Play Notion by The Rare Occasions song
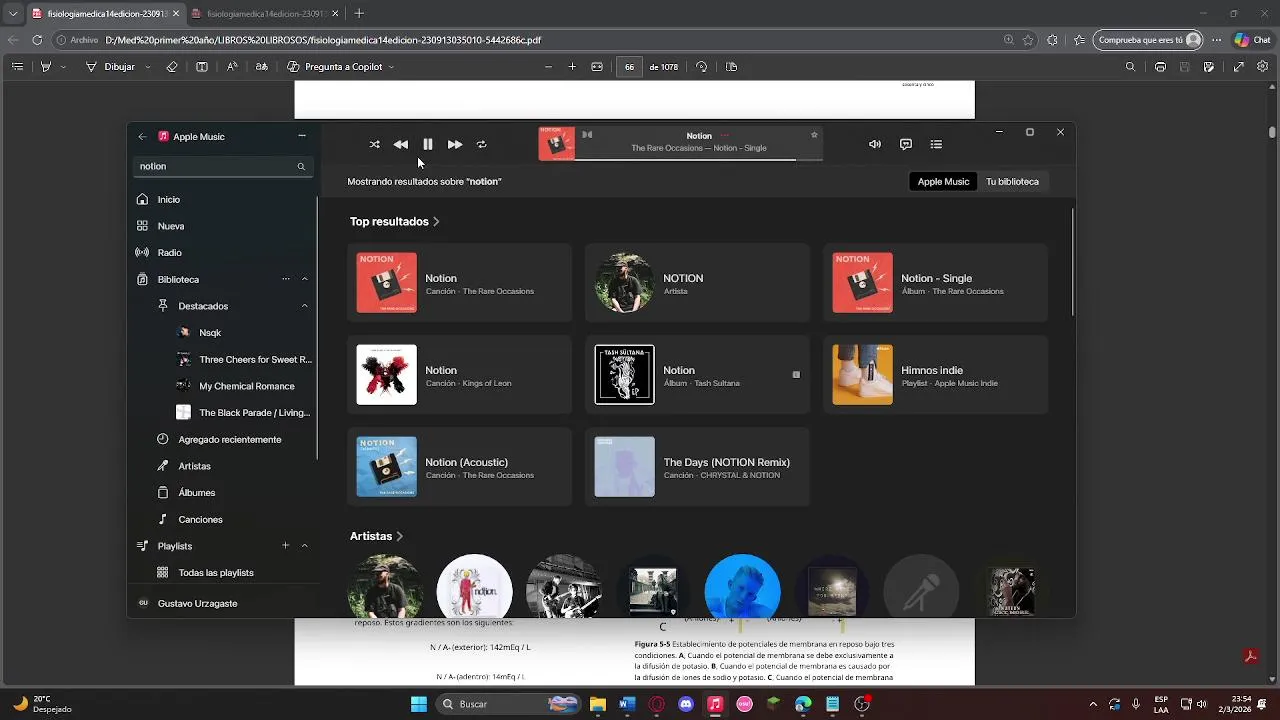Viewport: 1280px width, 720px height. click(x=459, y=283)
